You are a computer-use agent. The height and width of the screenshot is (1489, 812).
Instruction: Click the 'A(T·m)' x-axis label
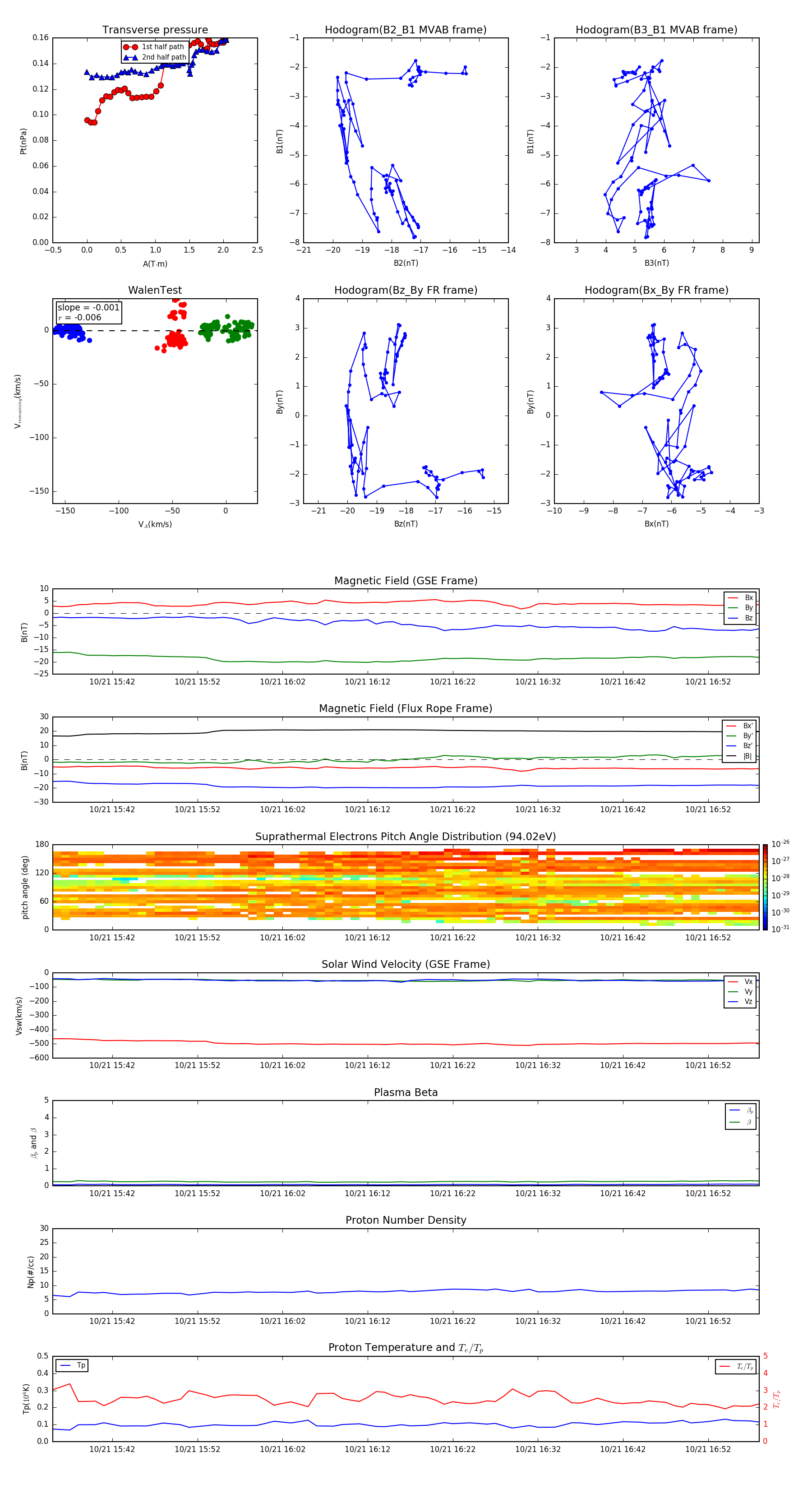[x=155, y=264]
